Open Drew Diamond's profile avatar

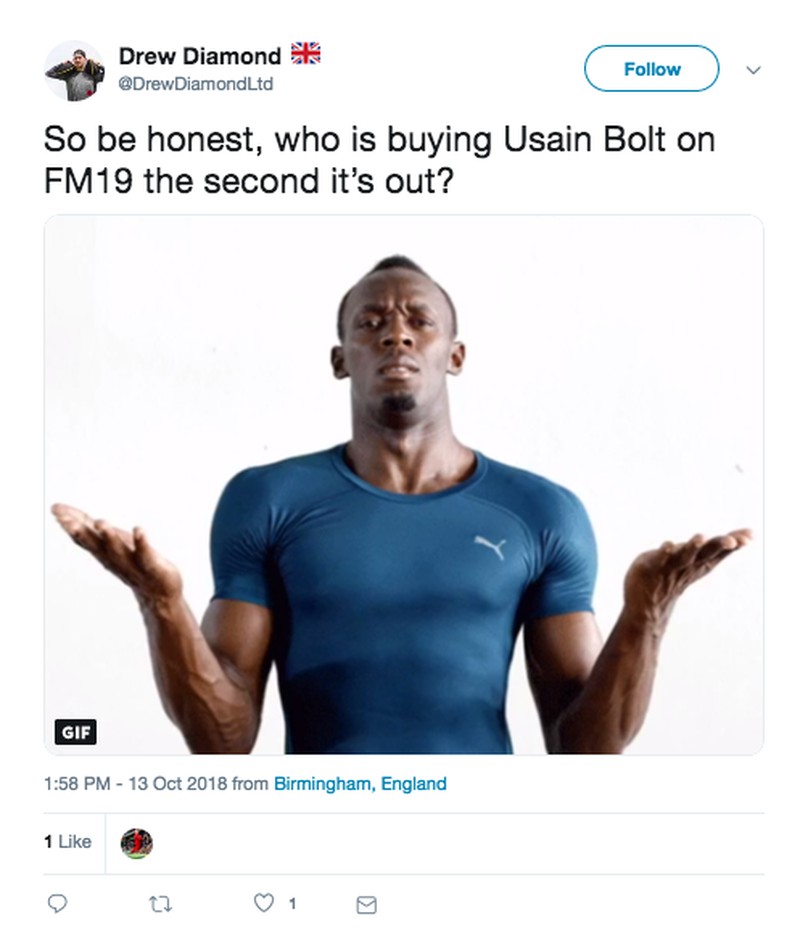tap(74, 71)
